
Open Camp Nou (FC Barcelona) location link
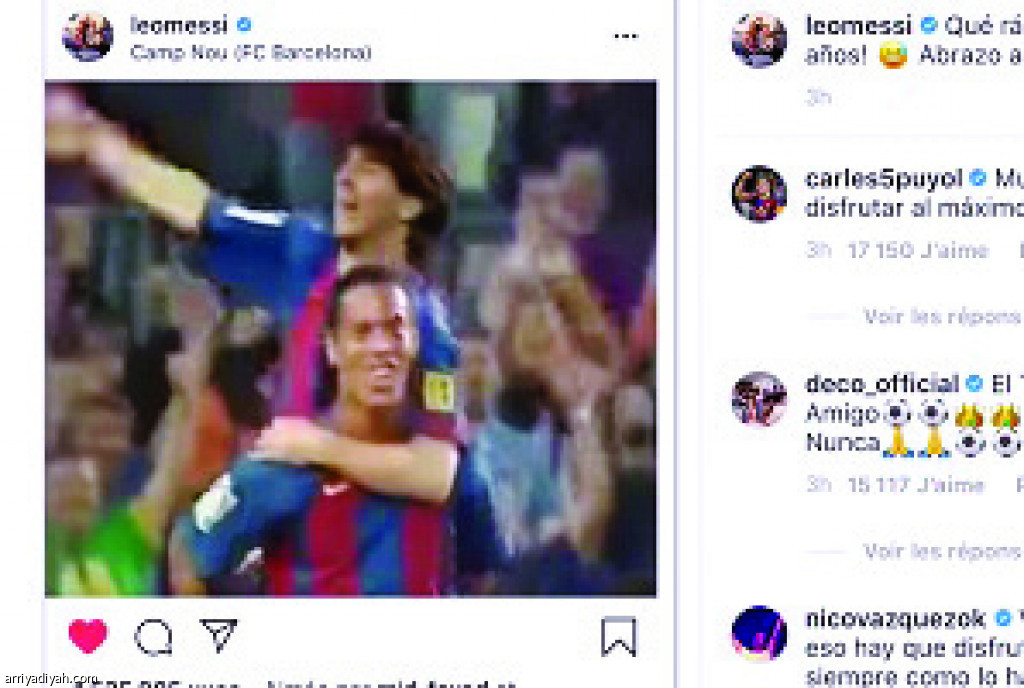(x=251, y=52)
